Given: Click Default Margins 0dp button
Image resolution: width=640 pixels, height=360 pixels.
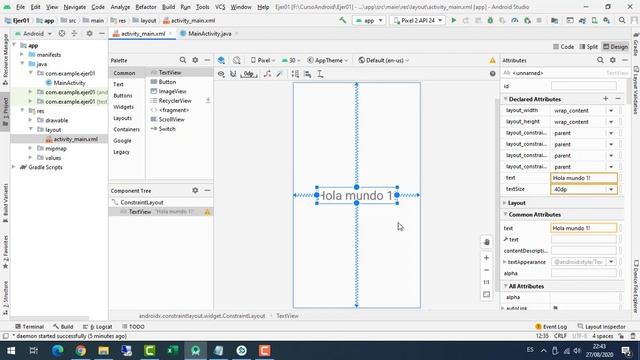Looking at the screenshot, I should click(x=249, y=74).
